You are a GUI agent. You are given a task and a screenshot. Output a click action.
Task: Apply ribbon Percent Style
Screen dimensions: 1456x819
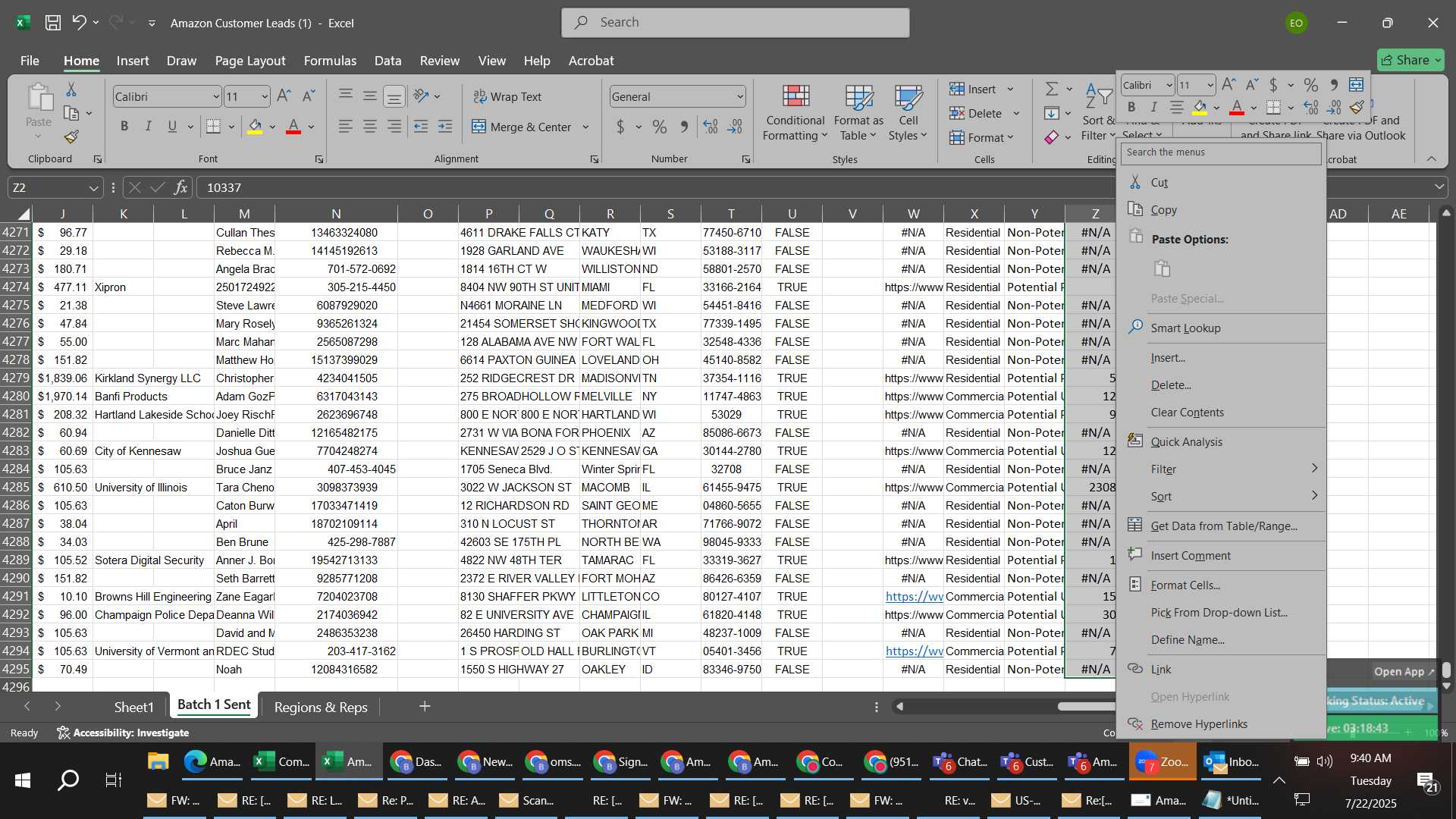coord(660,127)
